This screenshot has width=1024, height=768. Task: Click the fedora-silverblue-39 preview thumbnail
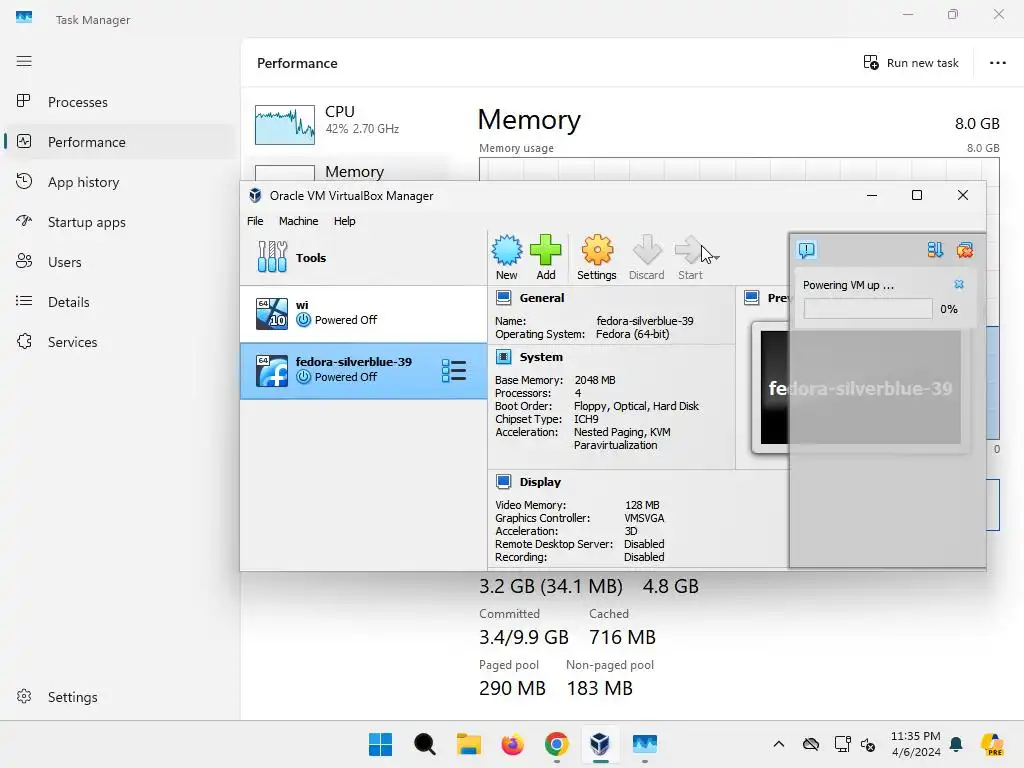[x=860, y=388]
